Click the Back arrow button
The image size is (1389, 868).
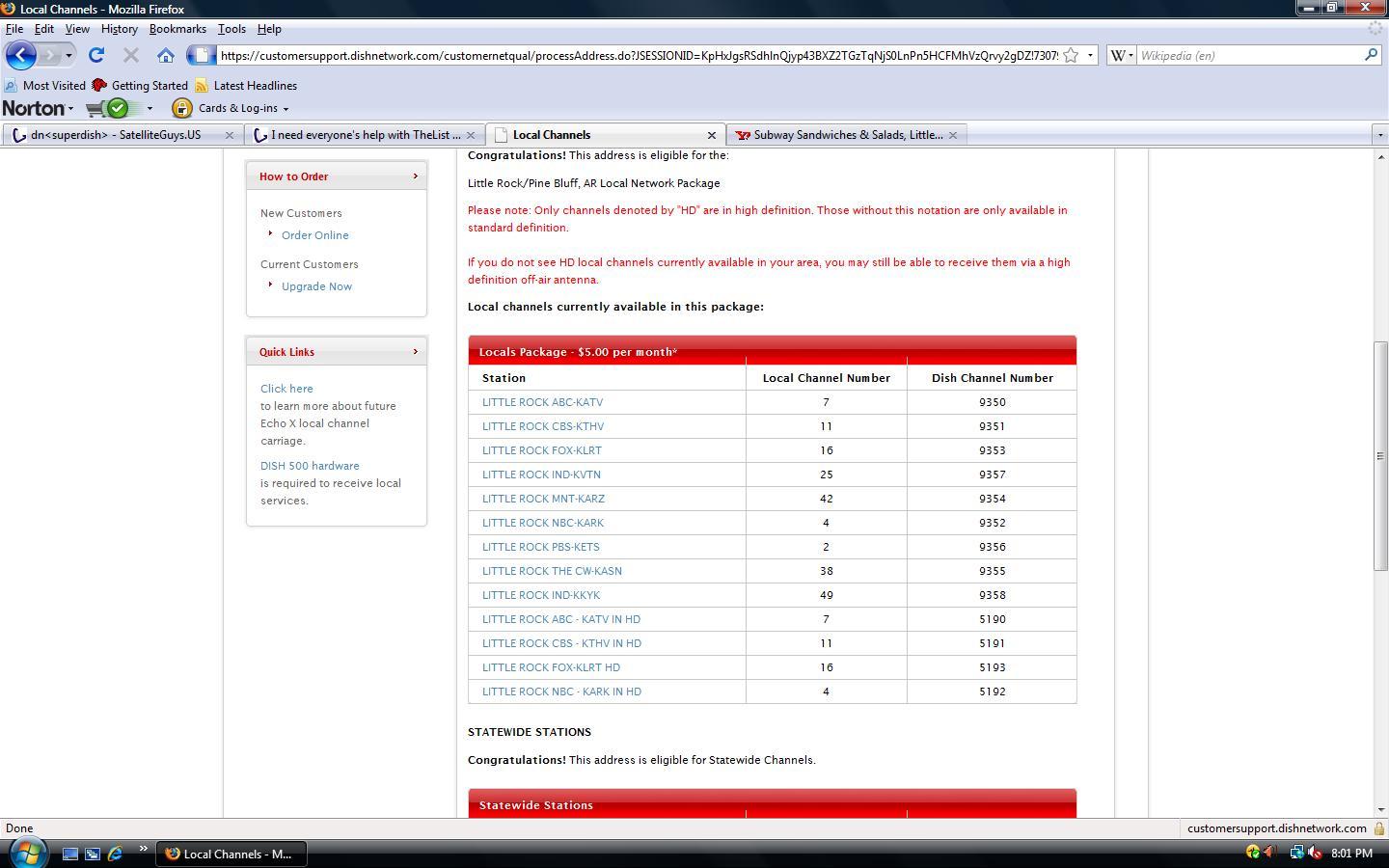tap(21, 55)
